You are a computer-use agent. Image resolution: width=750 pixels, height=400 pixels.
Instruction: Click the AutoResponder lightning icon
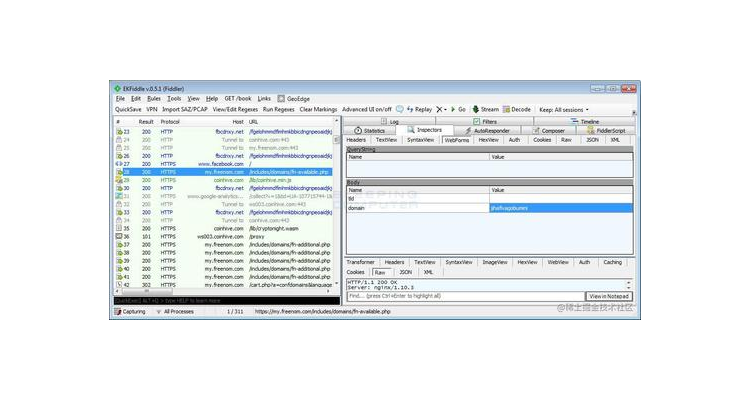pyautogui.click(x=468, y=130)
